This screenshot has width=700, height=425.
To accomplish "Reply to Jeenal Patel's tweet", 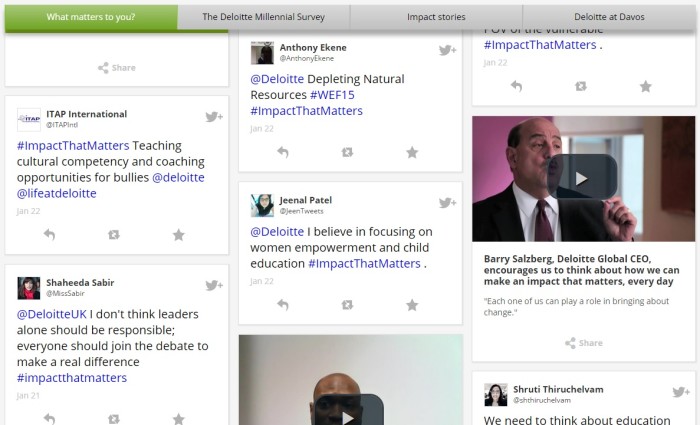I will pyautogui.click(x=283, y=305).
